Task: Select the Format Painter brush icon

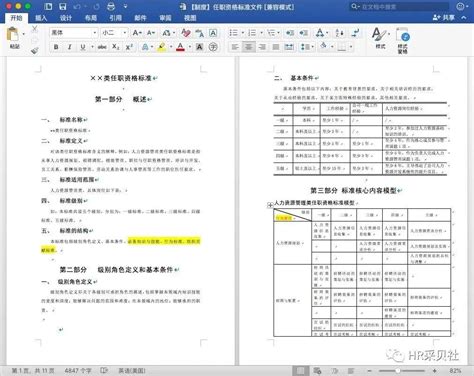Action: pyautogui.click(x=34, y=50)
